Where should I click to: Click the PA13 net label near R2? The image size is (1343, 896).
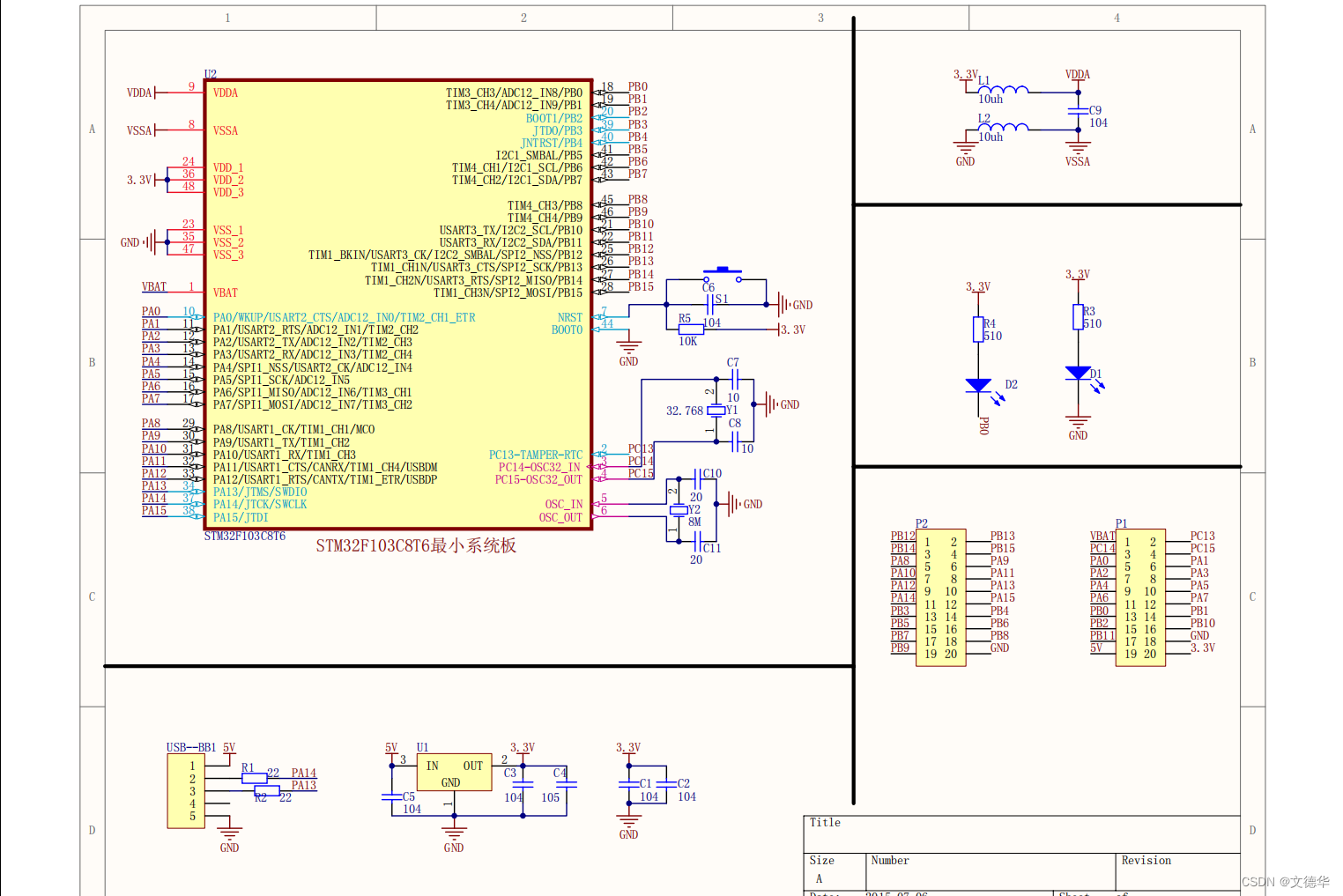coord(304,785)
